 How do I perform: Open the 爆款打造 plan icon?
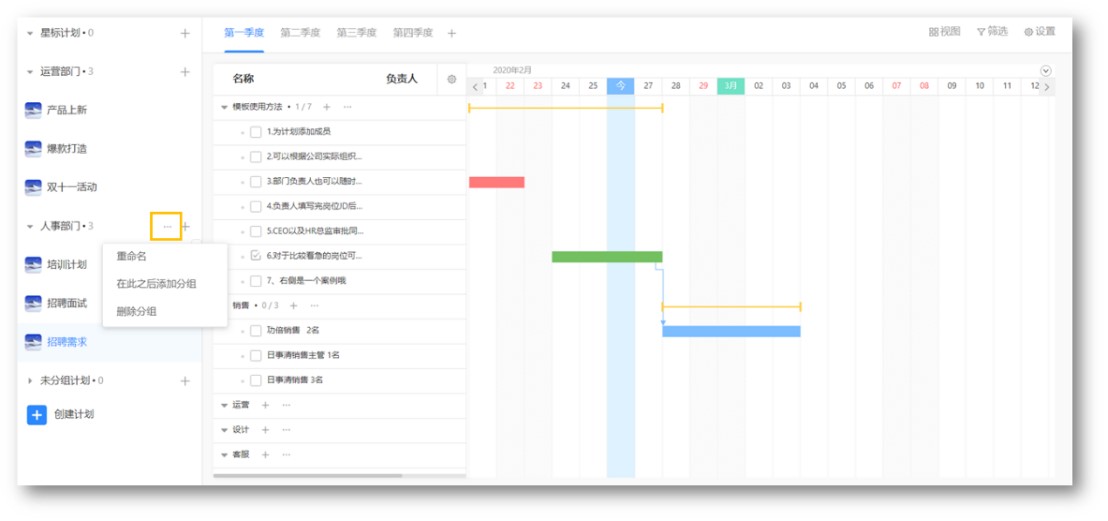coord(33,148)
